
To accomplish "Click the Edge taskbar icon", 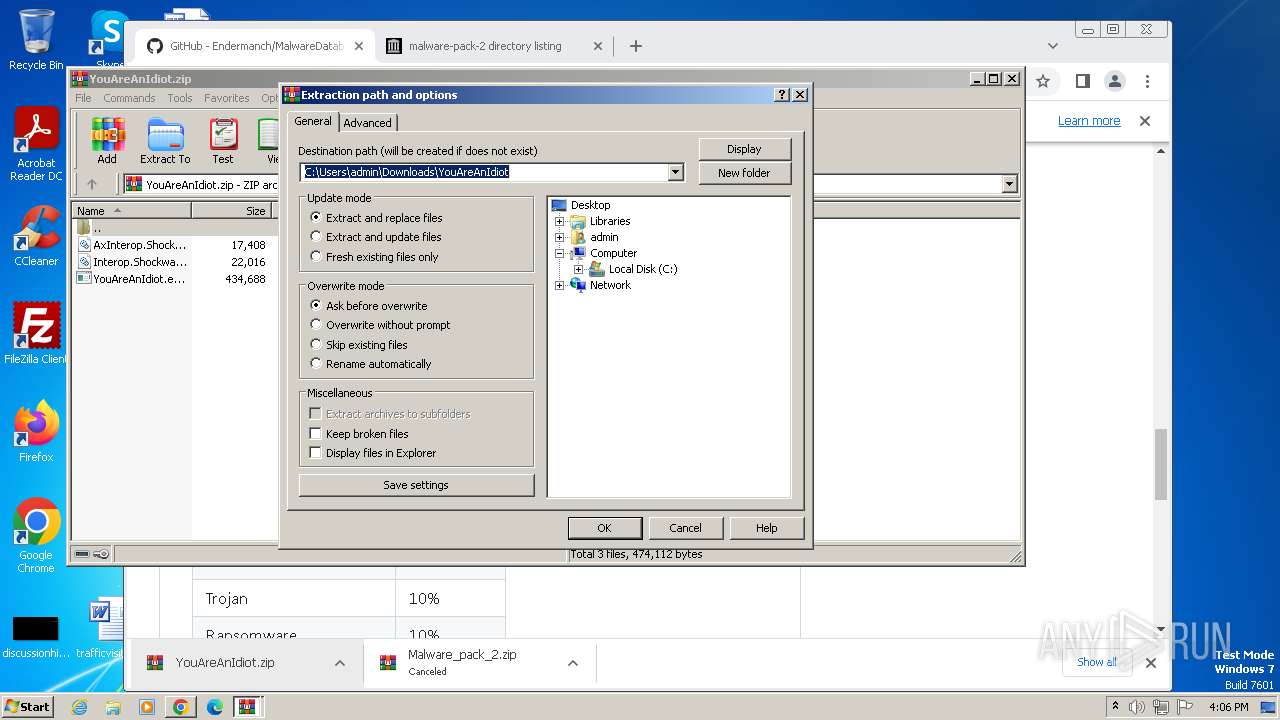I will pyautogui.click(x=214, y=707).
